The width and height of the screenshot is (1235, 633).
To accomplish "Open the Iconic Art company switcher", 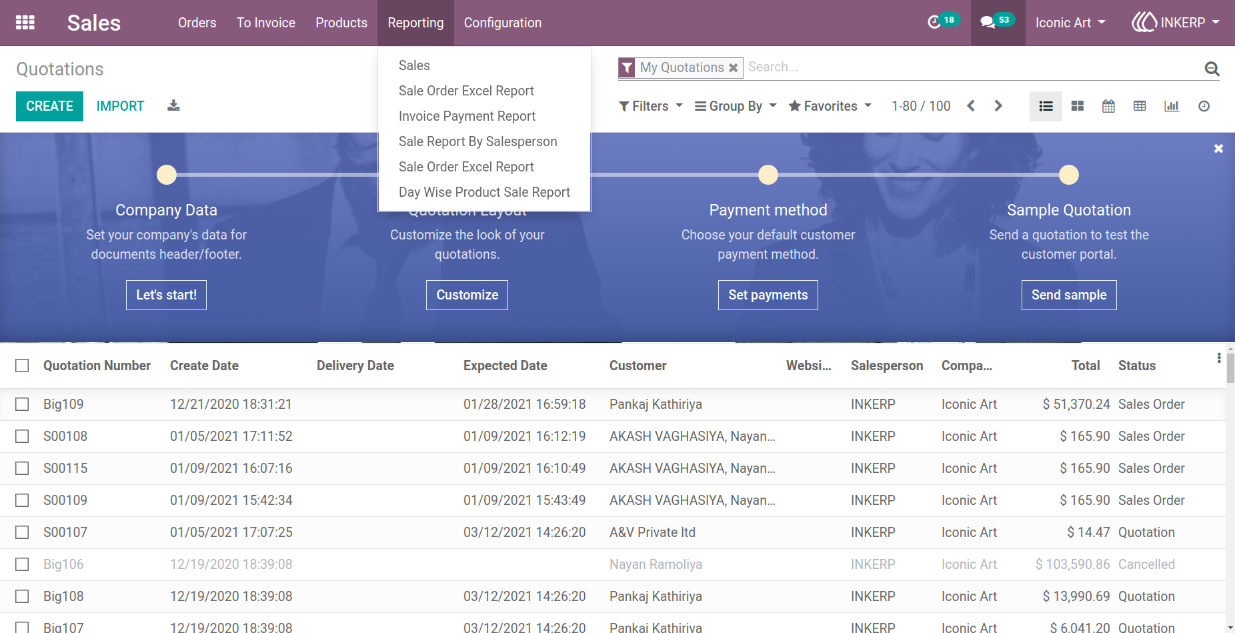I will pyautogui.click(x=1070, y=22).
